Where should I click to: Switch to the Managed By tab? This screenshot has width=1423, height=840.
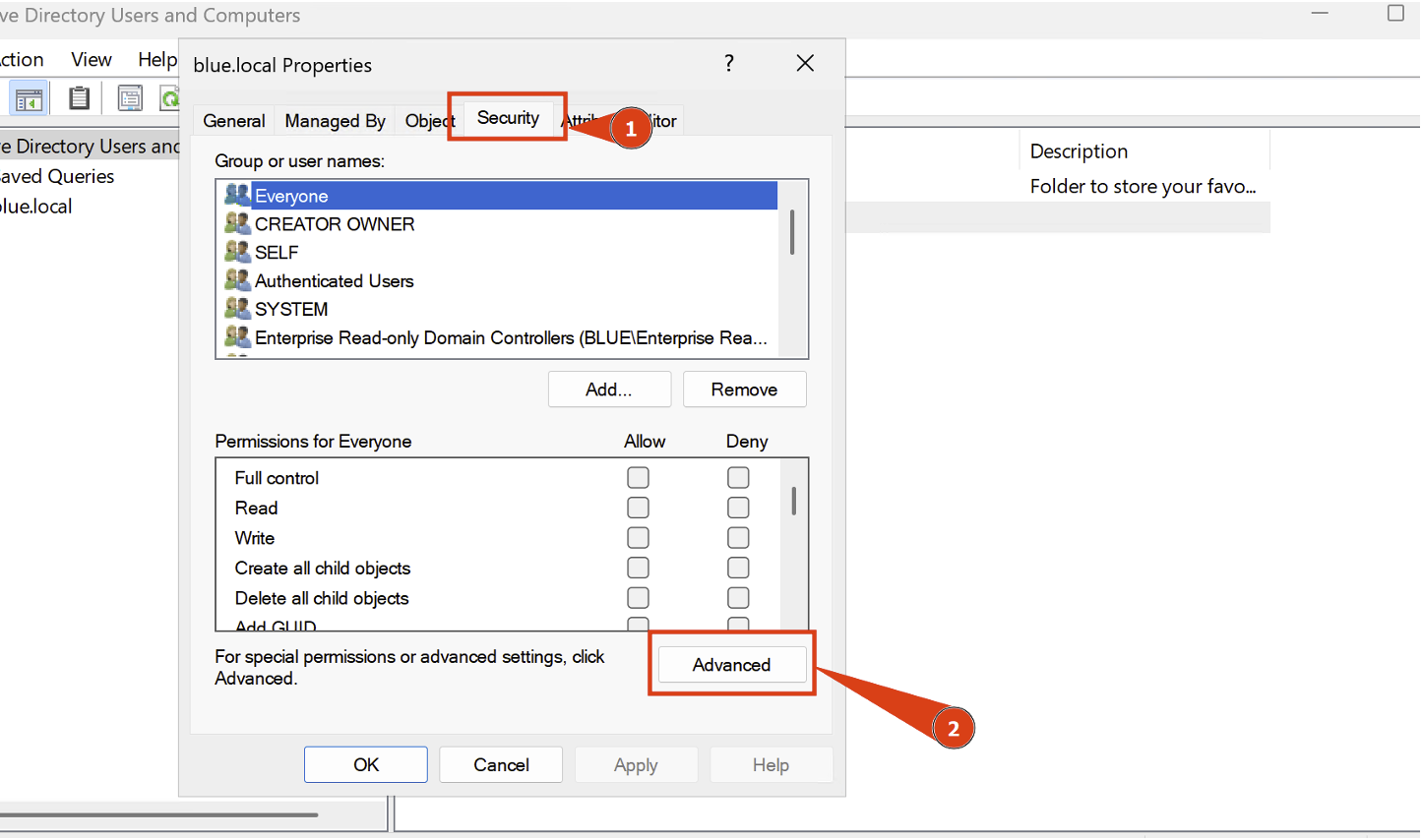335,121
